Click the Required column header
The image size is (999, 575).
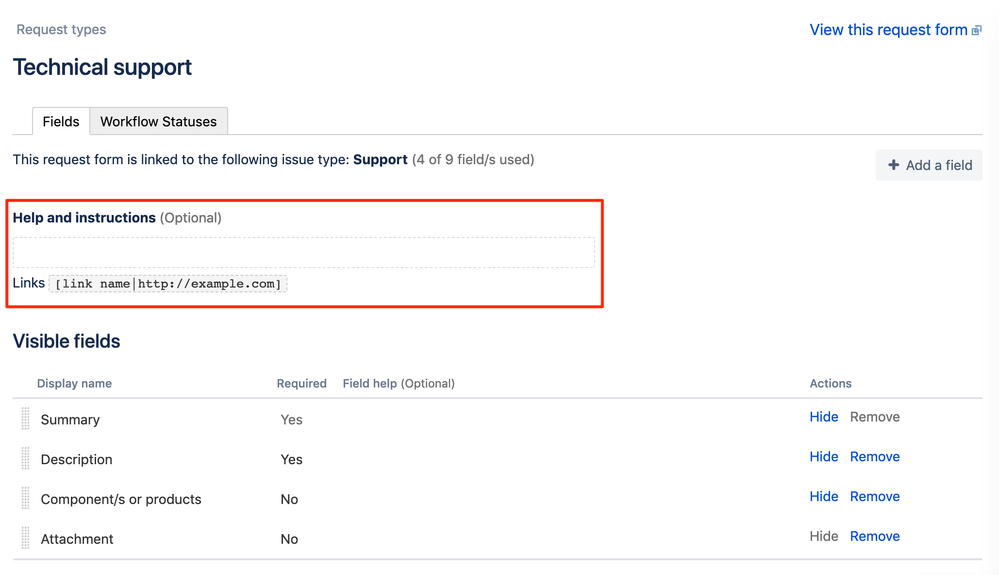[301, 383]
